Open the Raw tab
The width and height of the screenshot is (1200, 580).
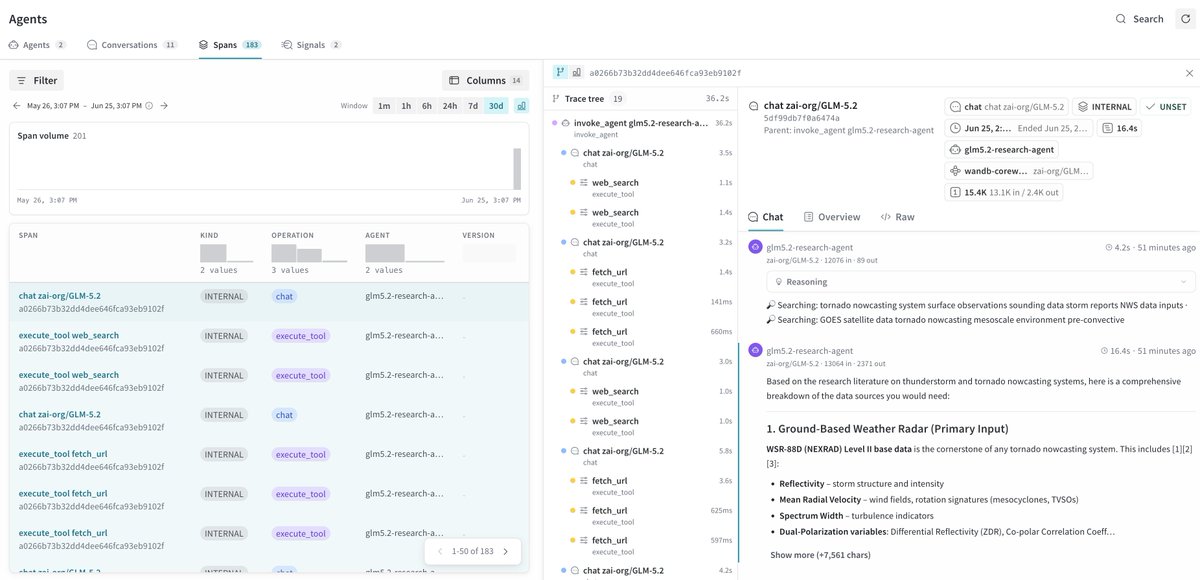[897, 217]
